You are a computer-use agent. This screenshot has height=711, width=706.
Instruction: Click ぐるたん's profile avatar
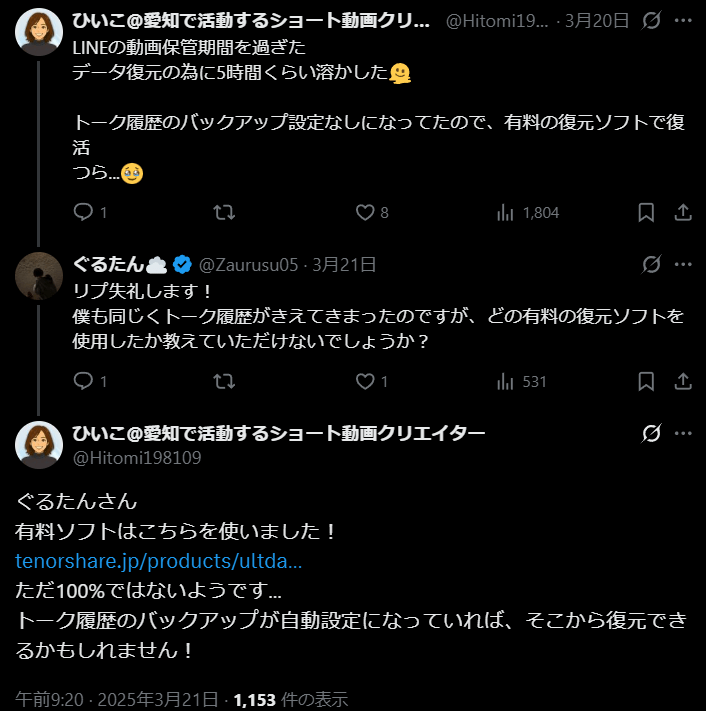(38, 275)
